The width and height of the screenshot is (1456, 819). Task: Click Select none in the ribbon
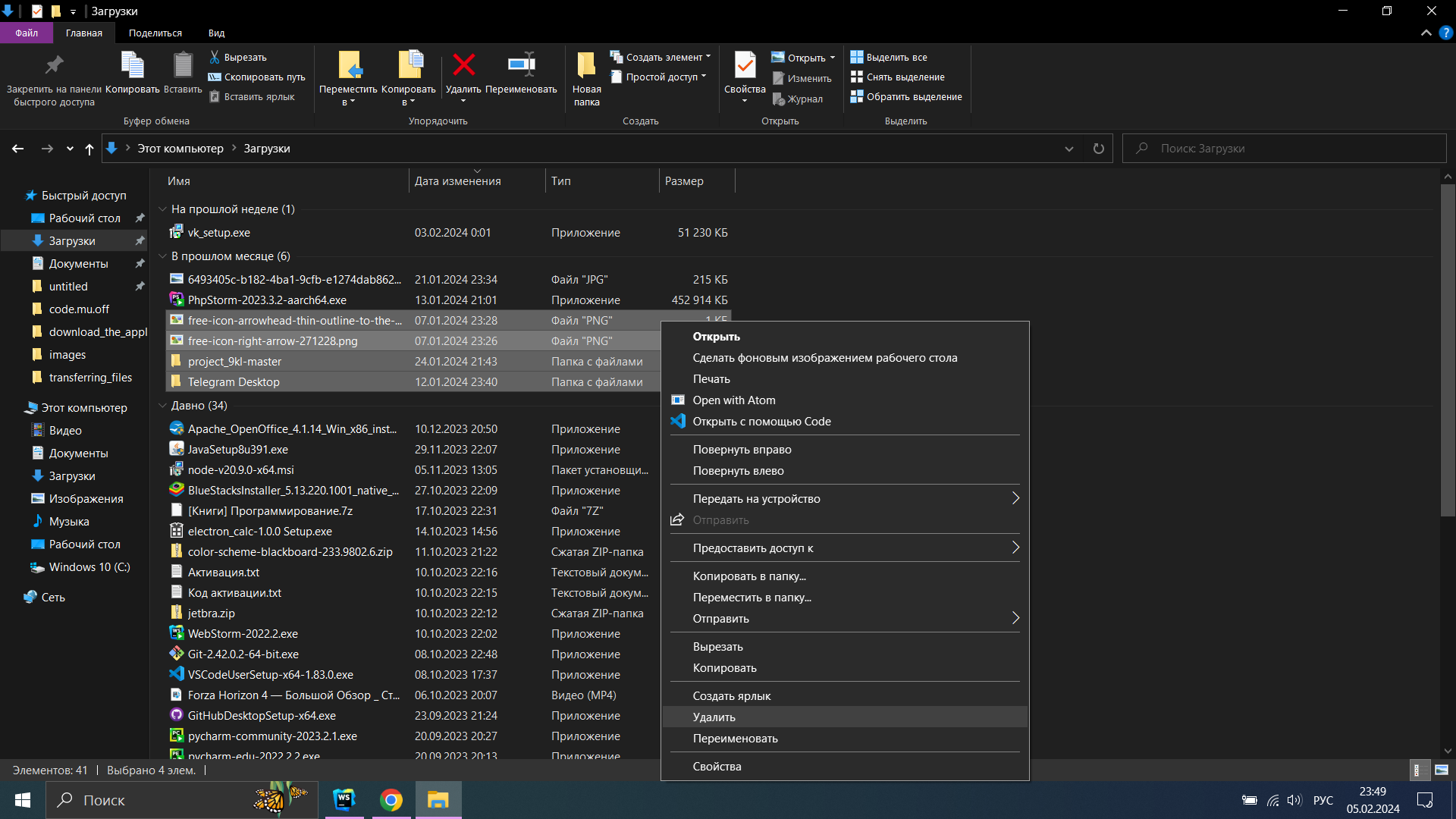pos(898,77)
